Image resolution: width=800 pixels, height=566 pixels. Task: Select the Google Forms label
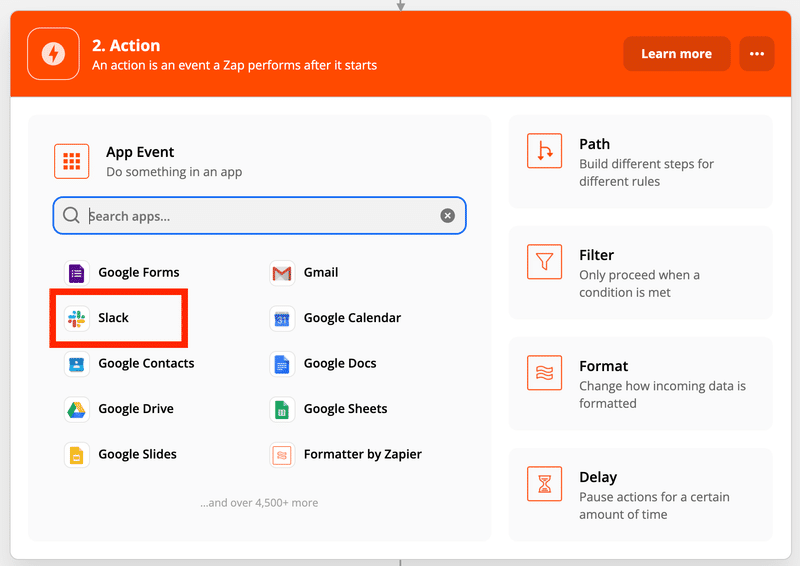139,273
